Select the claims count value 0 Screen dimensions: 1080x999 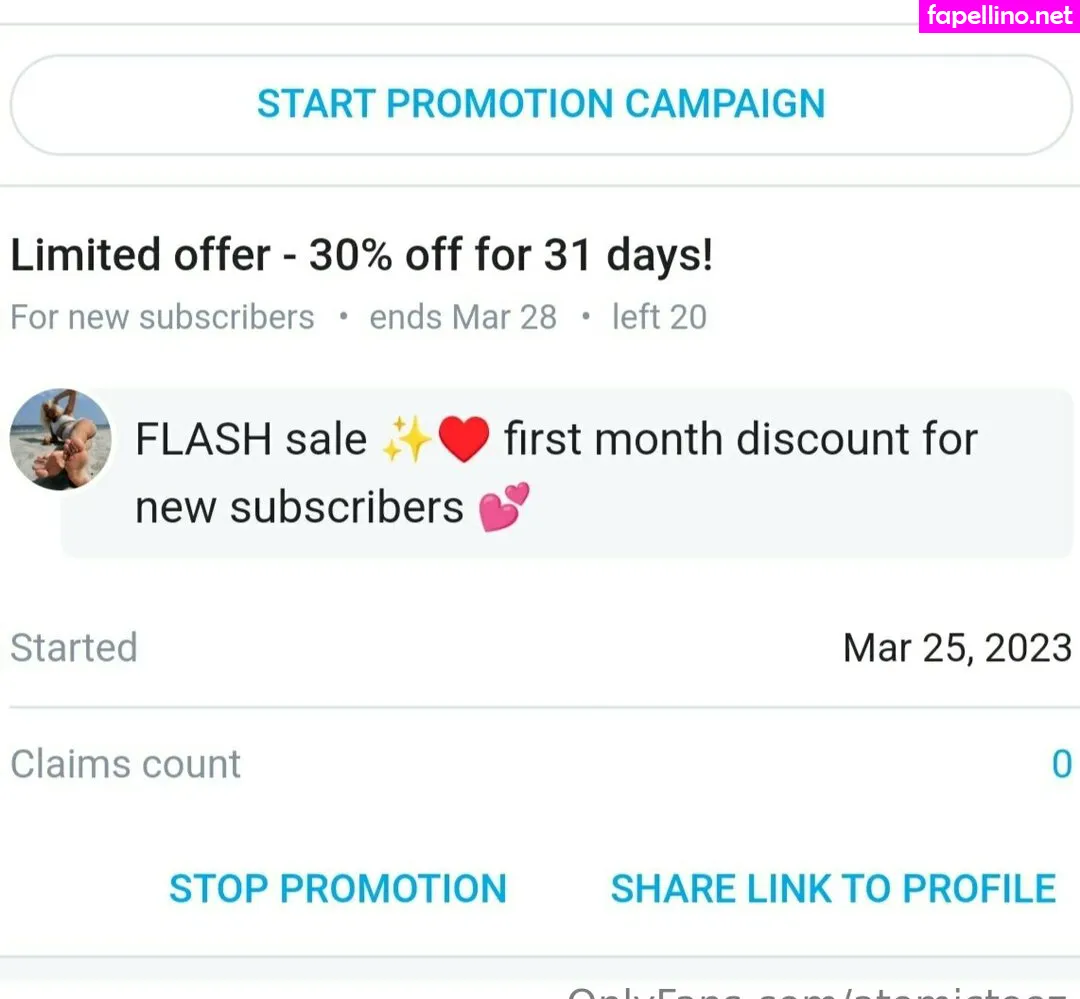1061,765
